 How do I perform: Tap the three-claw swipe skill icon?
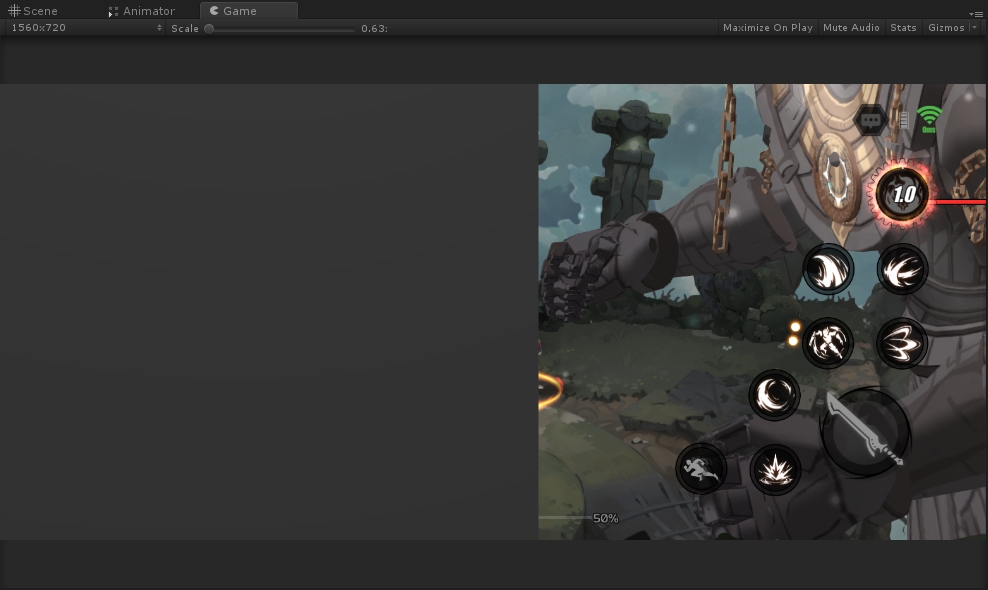(x=902, y=343)
